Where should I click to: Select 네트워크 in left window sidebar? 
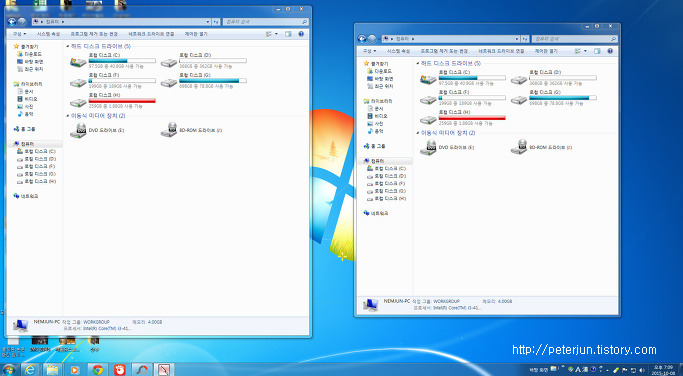[x=26, y=196]
